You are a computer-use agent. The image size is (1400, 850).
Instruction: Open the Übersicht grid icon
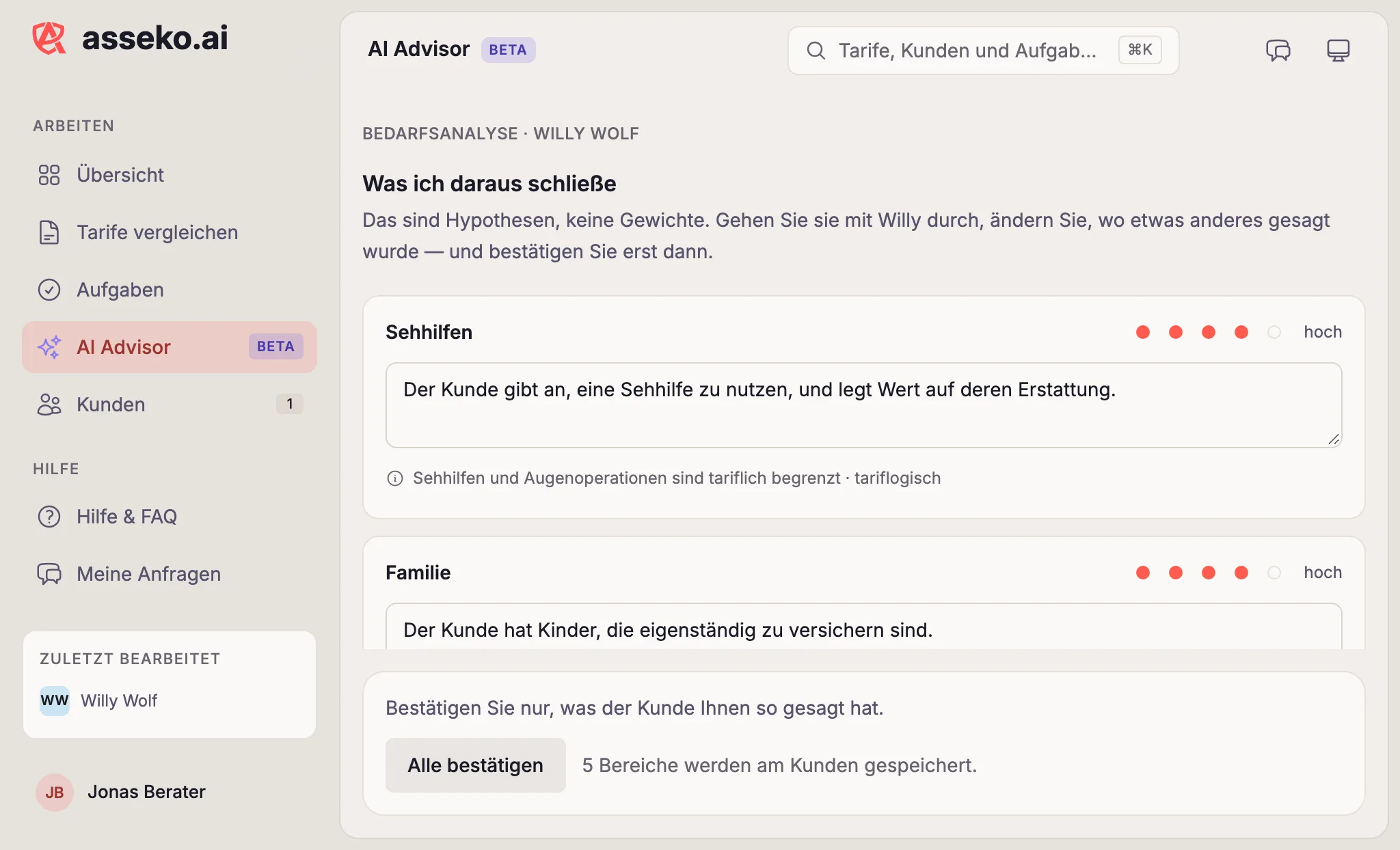(x=49, y=175)
